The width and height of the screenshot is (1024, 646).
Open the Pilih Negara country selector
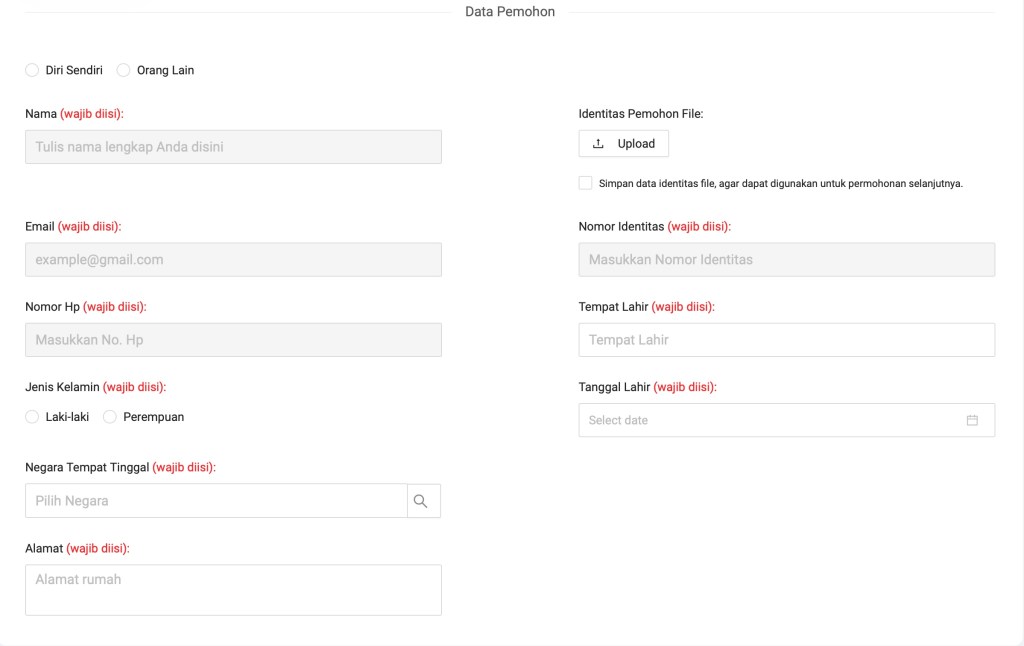click(x=215, y=501)
